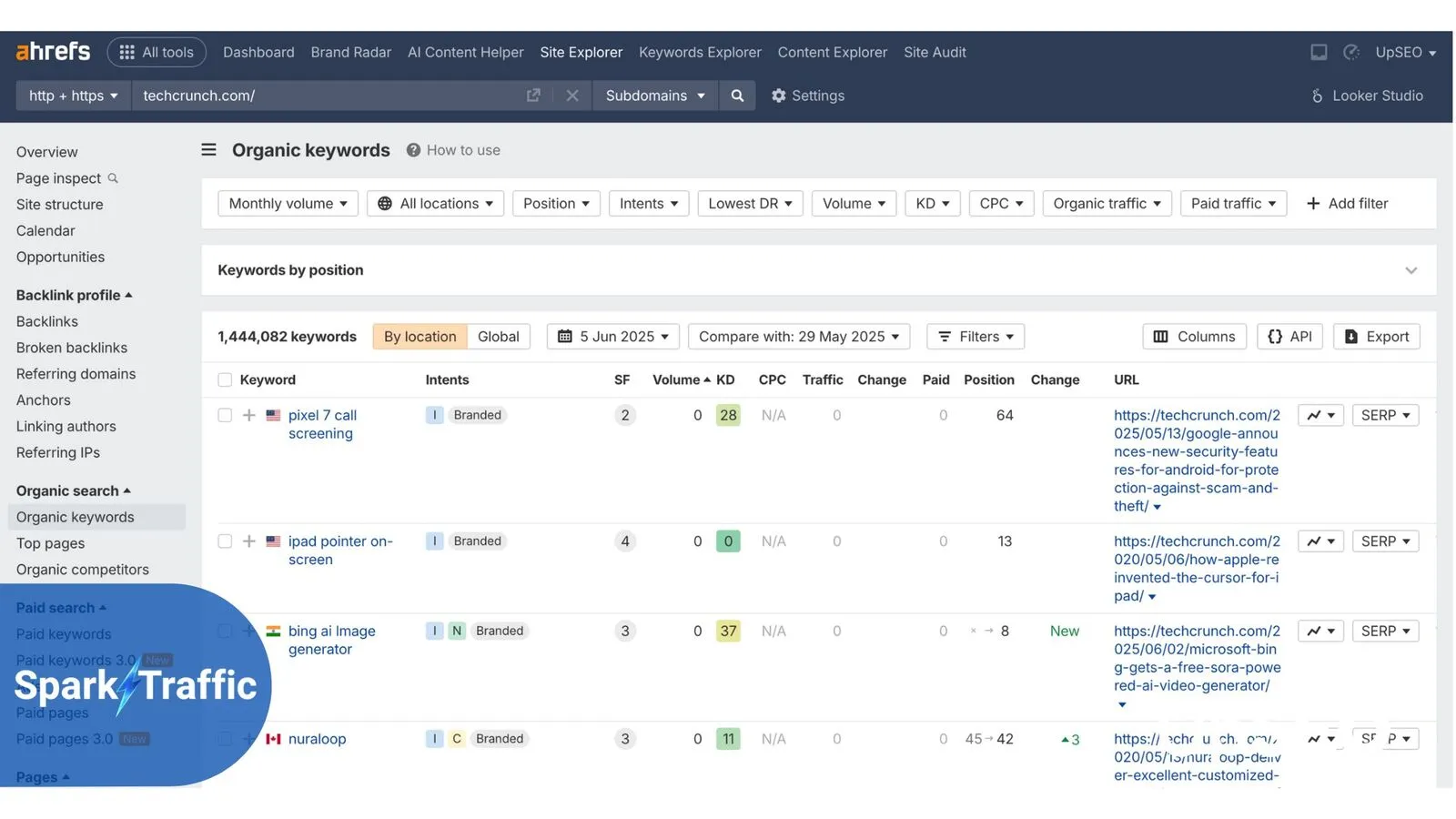Open the All tools grid menu

(x=157, y=52)
